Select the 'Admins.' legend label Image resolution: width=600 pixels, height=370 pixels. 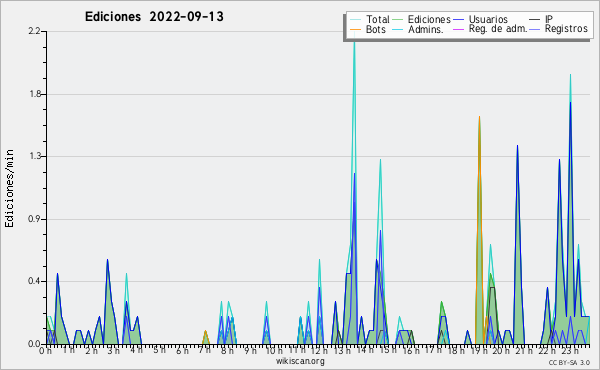click(426, 29)
